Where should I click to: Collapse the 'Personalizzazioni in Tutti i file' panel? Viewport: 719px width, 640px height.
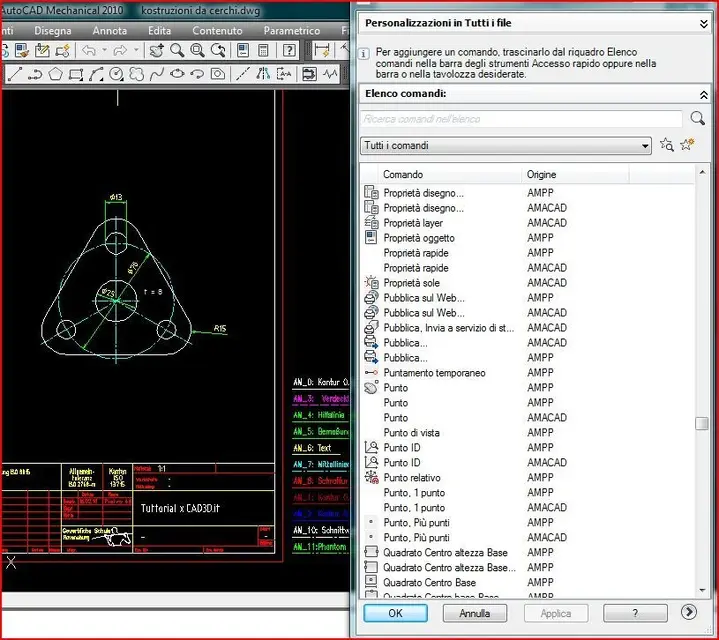coord(703,23)
